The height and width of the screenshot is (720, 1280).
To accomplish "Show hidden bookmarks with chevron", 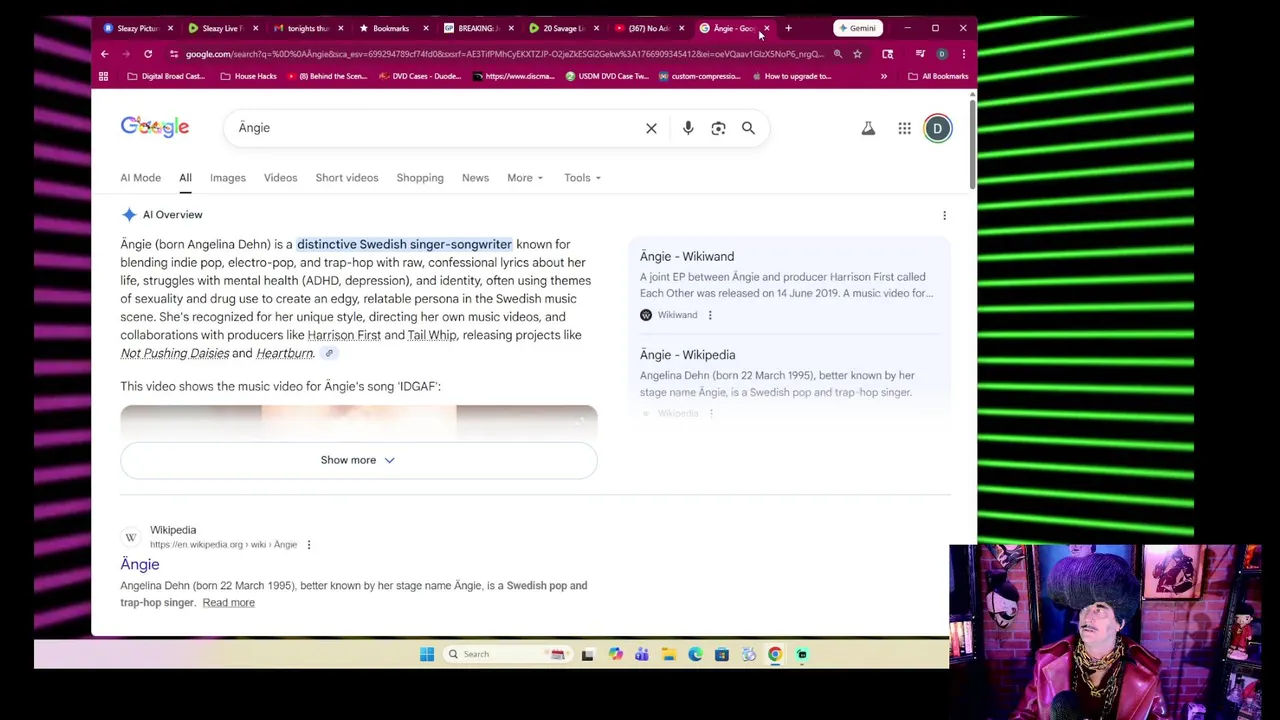I will click(x=883, y=76).
